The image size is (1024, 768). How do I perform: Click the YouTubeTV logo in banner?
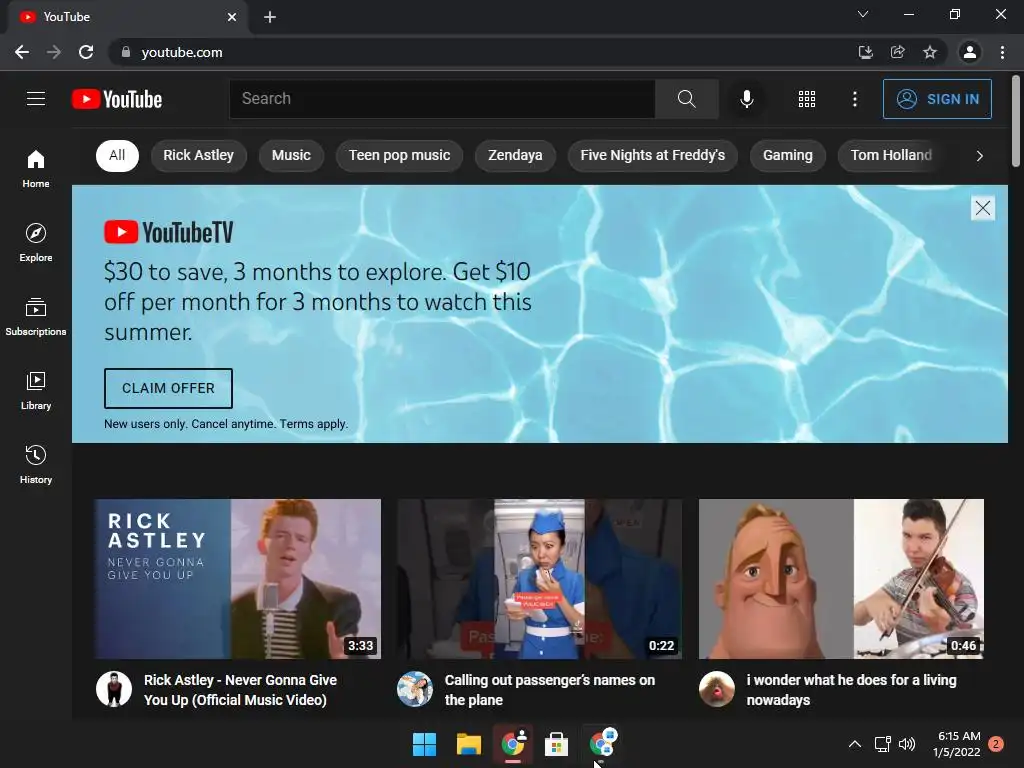pyautogui.click(x=168, y=232)
